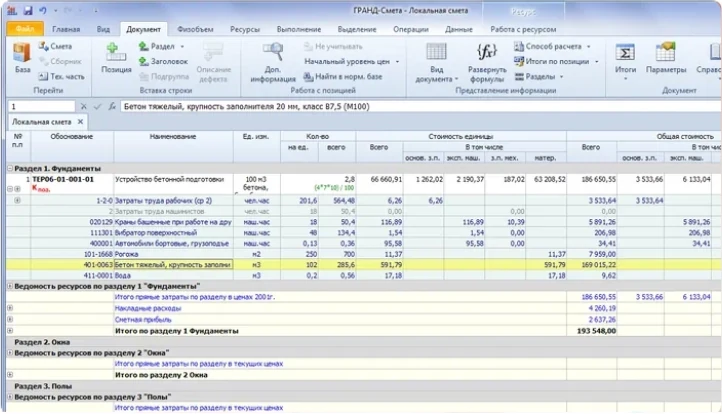Open the Файл menu
Image resolution: width=722 pixels, height=414 pixels.
(25, 29)
